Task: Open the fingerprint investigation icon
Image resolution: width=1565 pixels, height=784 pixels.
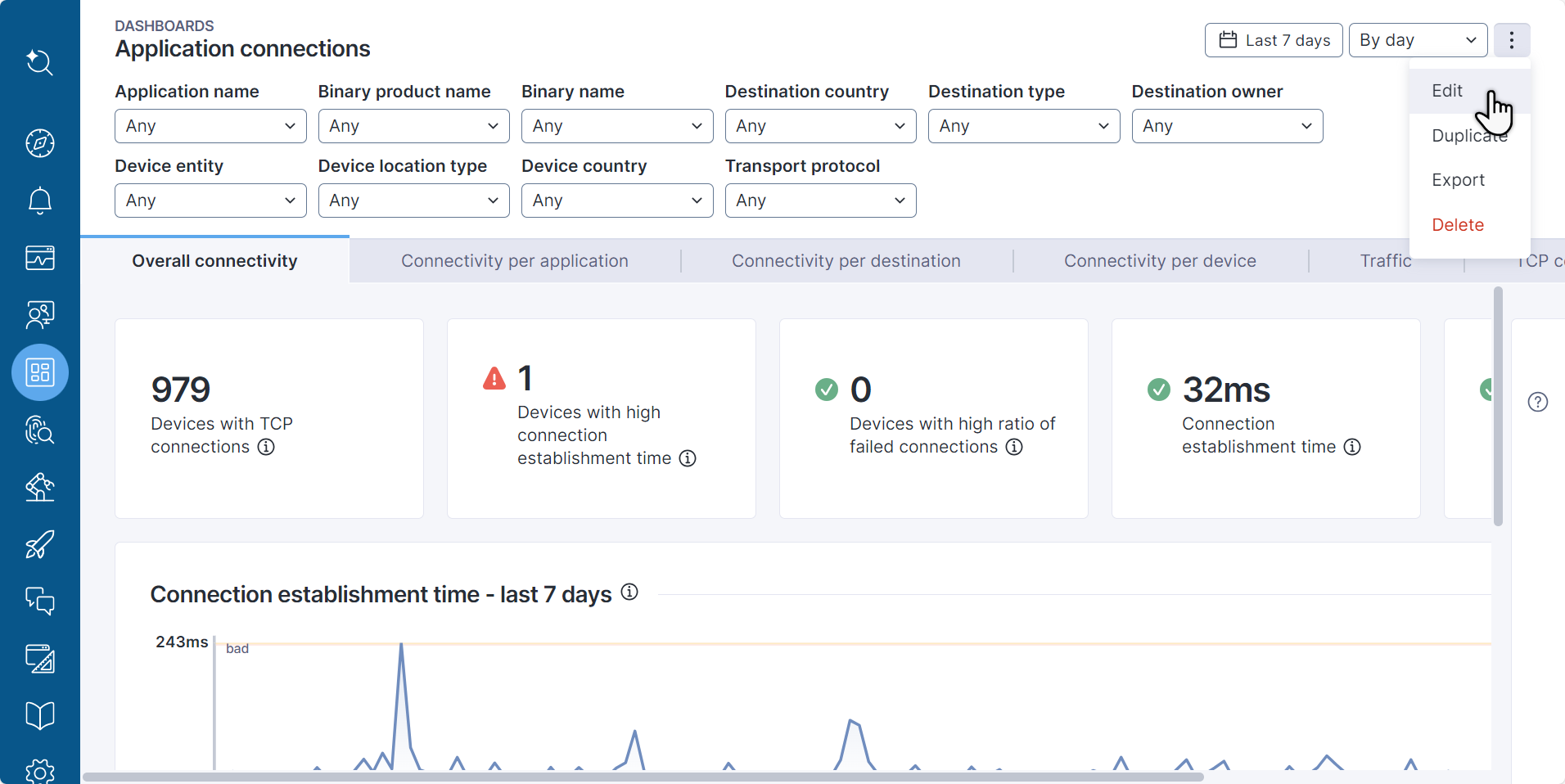Action: tap(39, 430)
